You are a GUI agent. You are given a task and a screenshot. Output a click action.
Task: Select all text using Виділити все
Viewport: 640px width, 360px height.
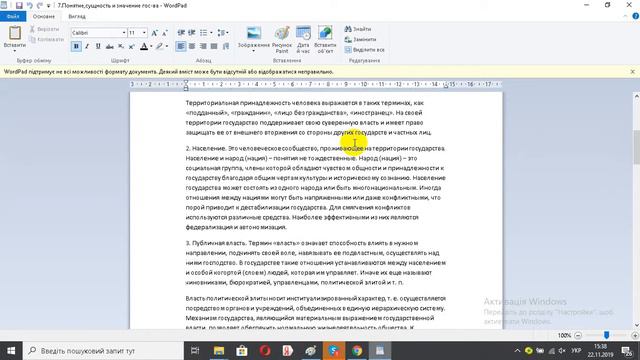(x=364, y=50)
